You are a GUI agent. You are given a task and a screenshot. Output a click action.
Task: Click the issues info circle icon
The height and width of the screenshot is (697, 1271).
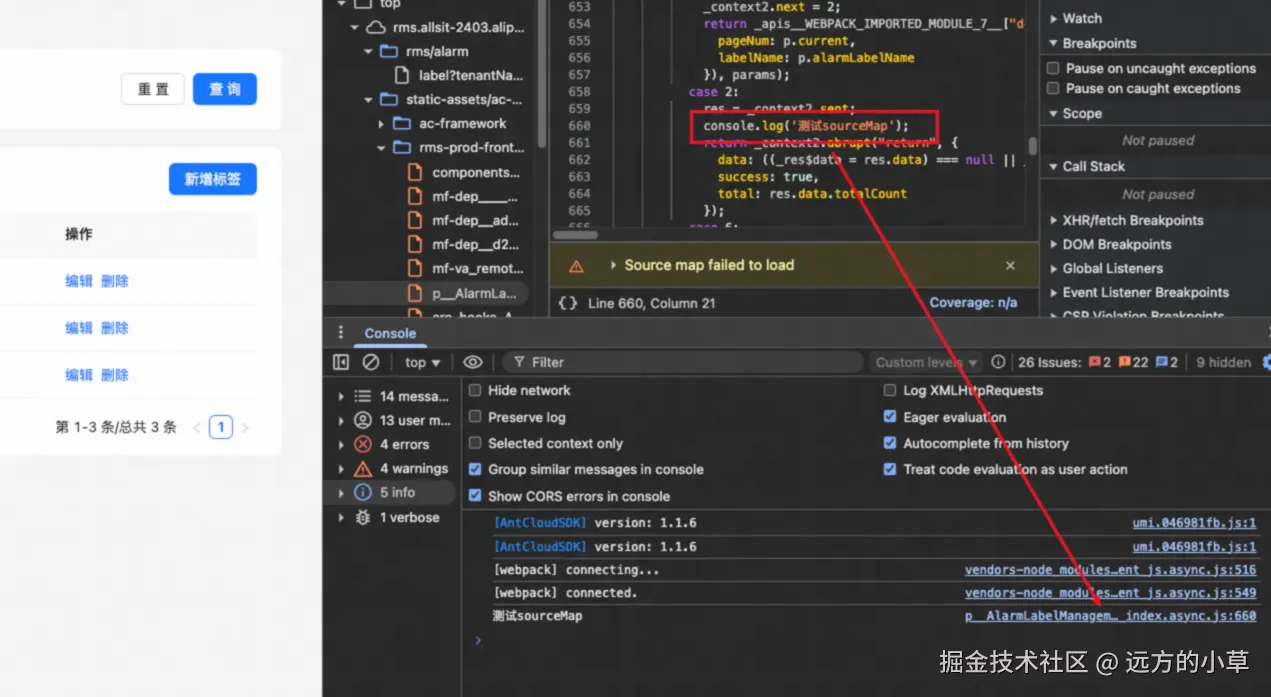coord(998,362)
